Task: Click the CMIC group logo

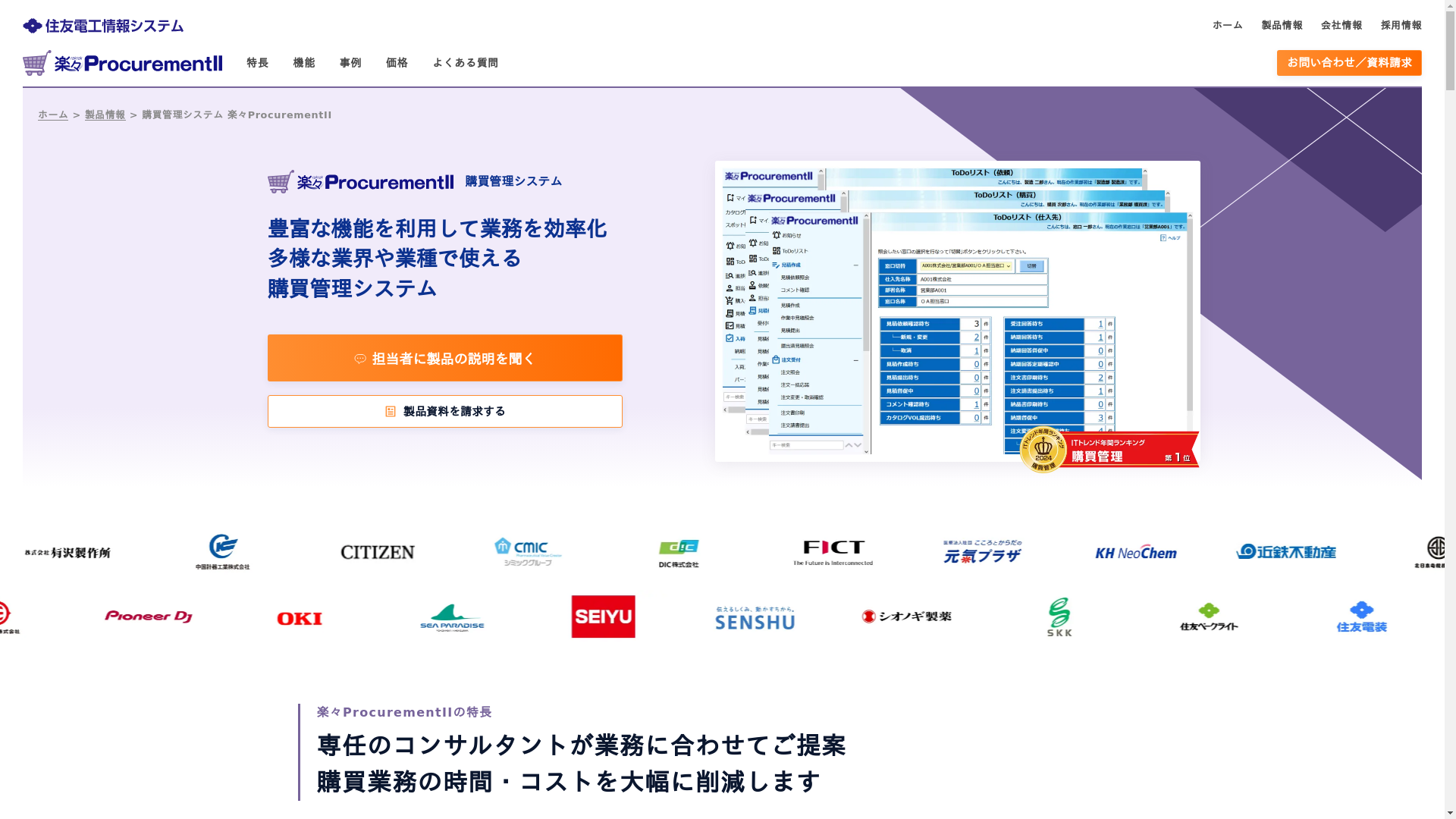Action: tap(528, 552)
